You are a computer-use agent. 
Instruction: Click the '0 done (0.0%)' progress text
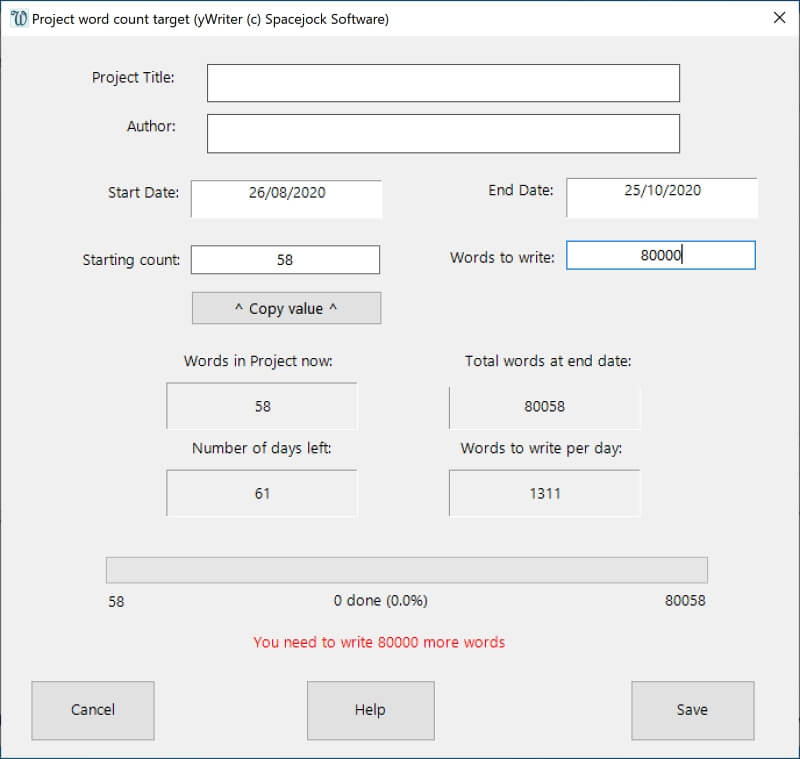[x=380, y=601]
